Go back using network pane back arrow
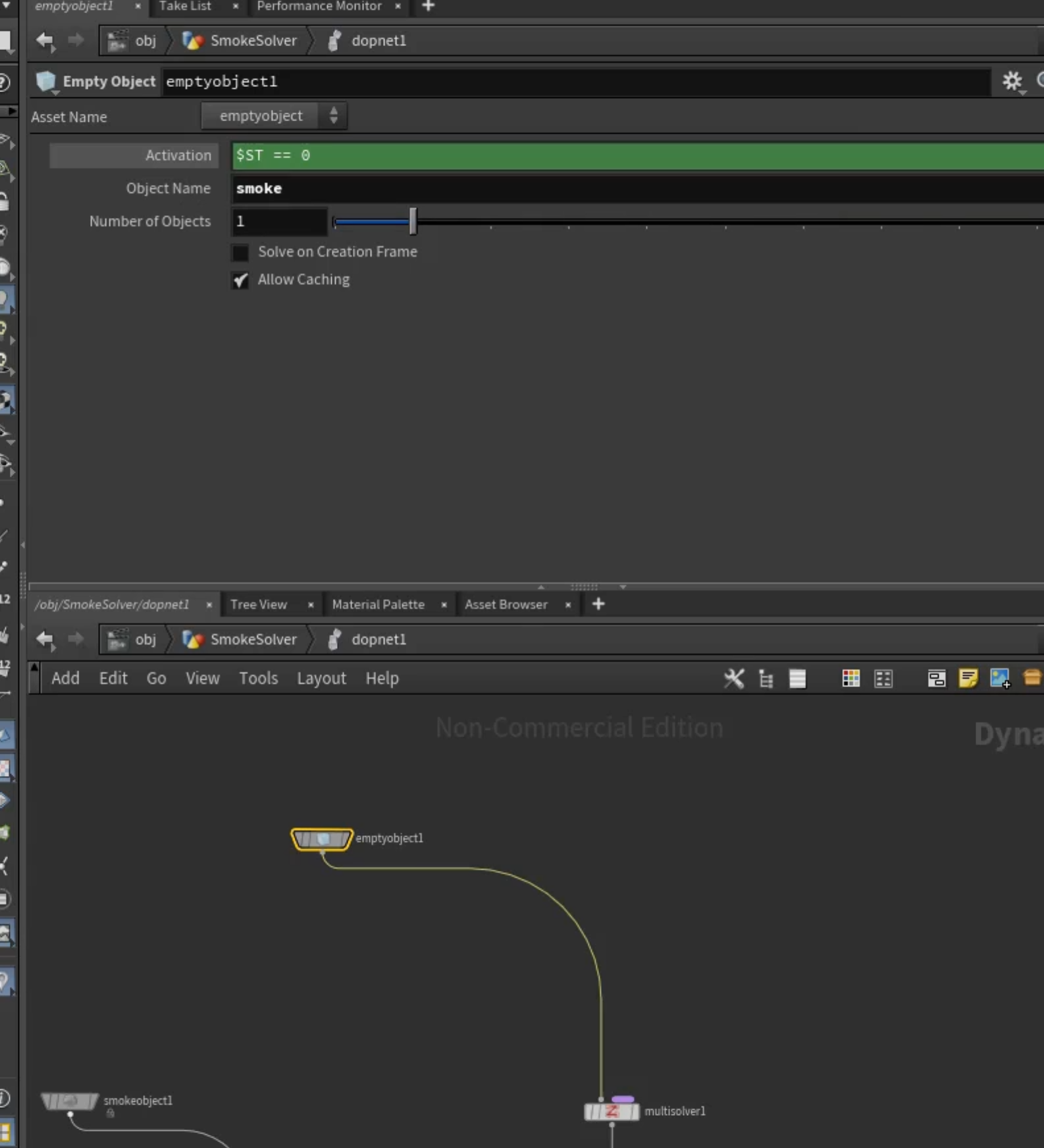This screenshot has width=1044, height=1148. point(45,639)
